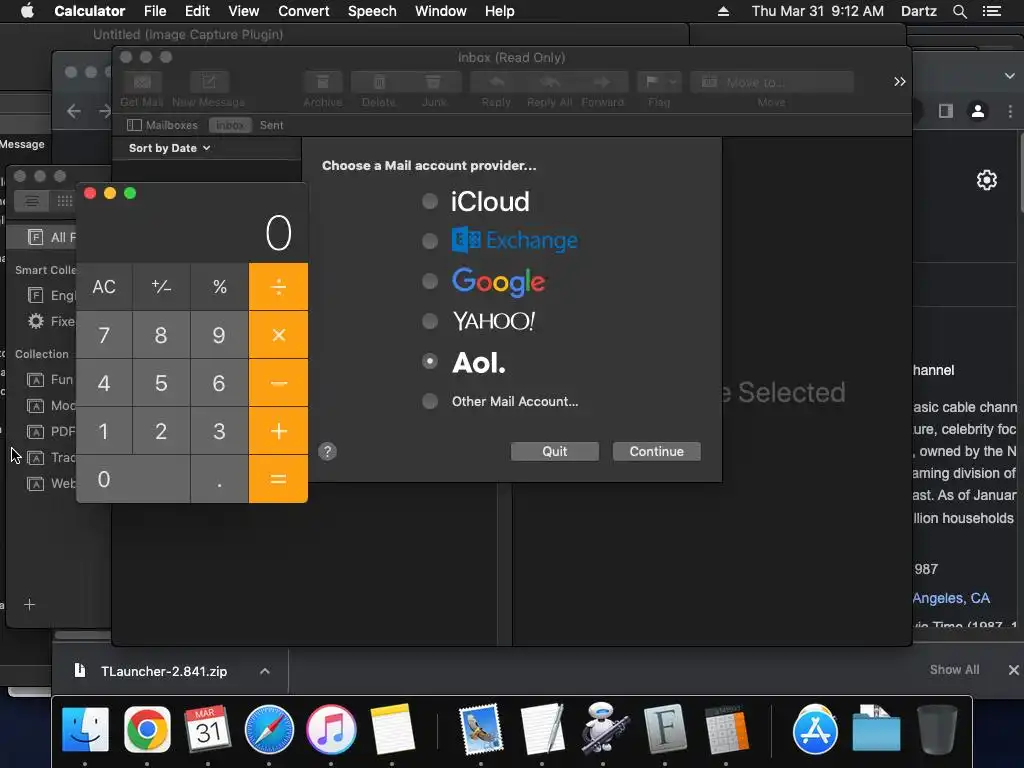The width and height of the screenshot is (1024, 768).
Task: Open Spotlight search in menu bar
Action: (959, 11)
